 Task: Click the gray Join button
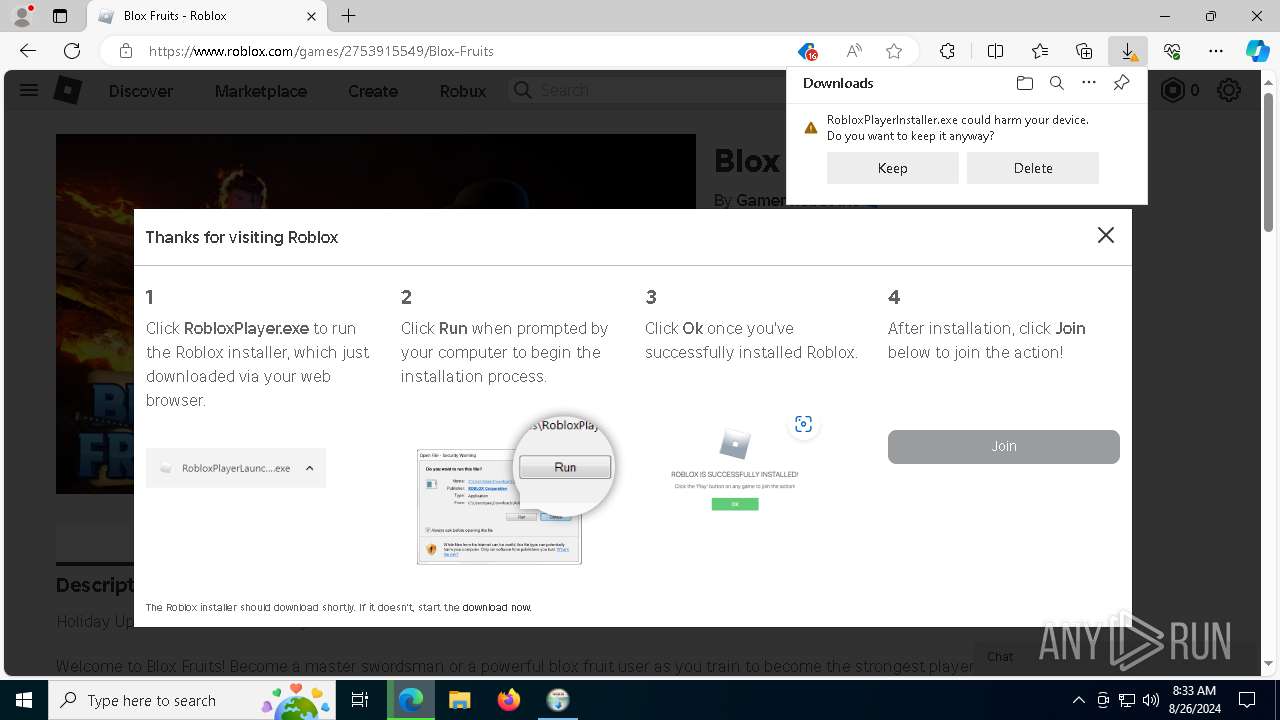point(1004,447)
